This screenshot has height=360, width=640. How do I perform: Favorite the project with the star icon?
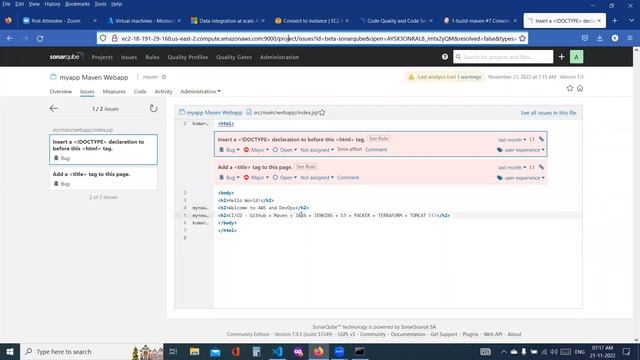[x=570, y=88]
